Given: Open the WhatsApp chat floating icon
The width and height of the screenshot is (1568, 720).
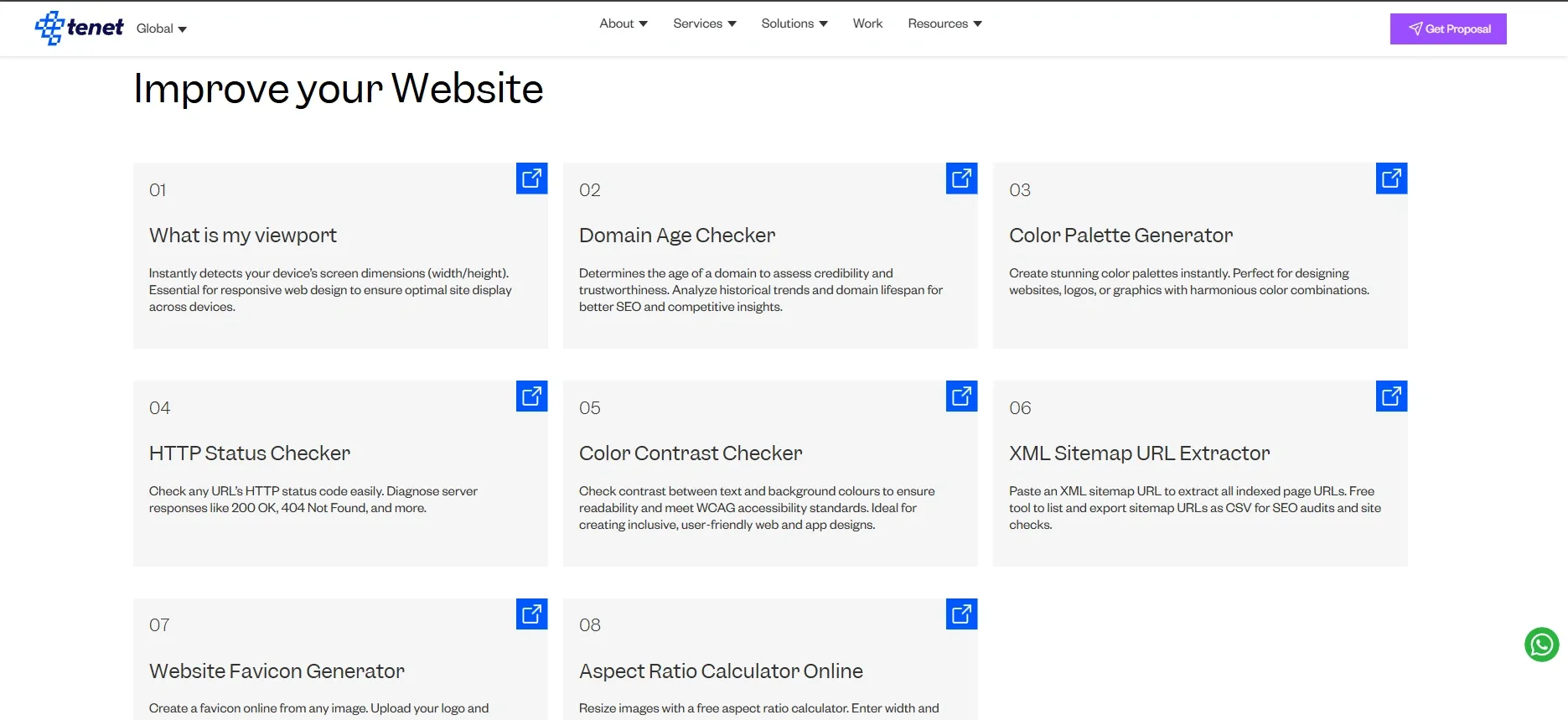Looking at the screenshot, I should (x=1541, y=645).
